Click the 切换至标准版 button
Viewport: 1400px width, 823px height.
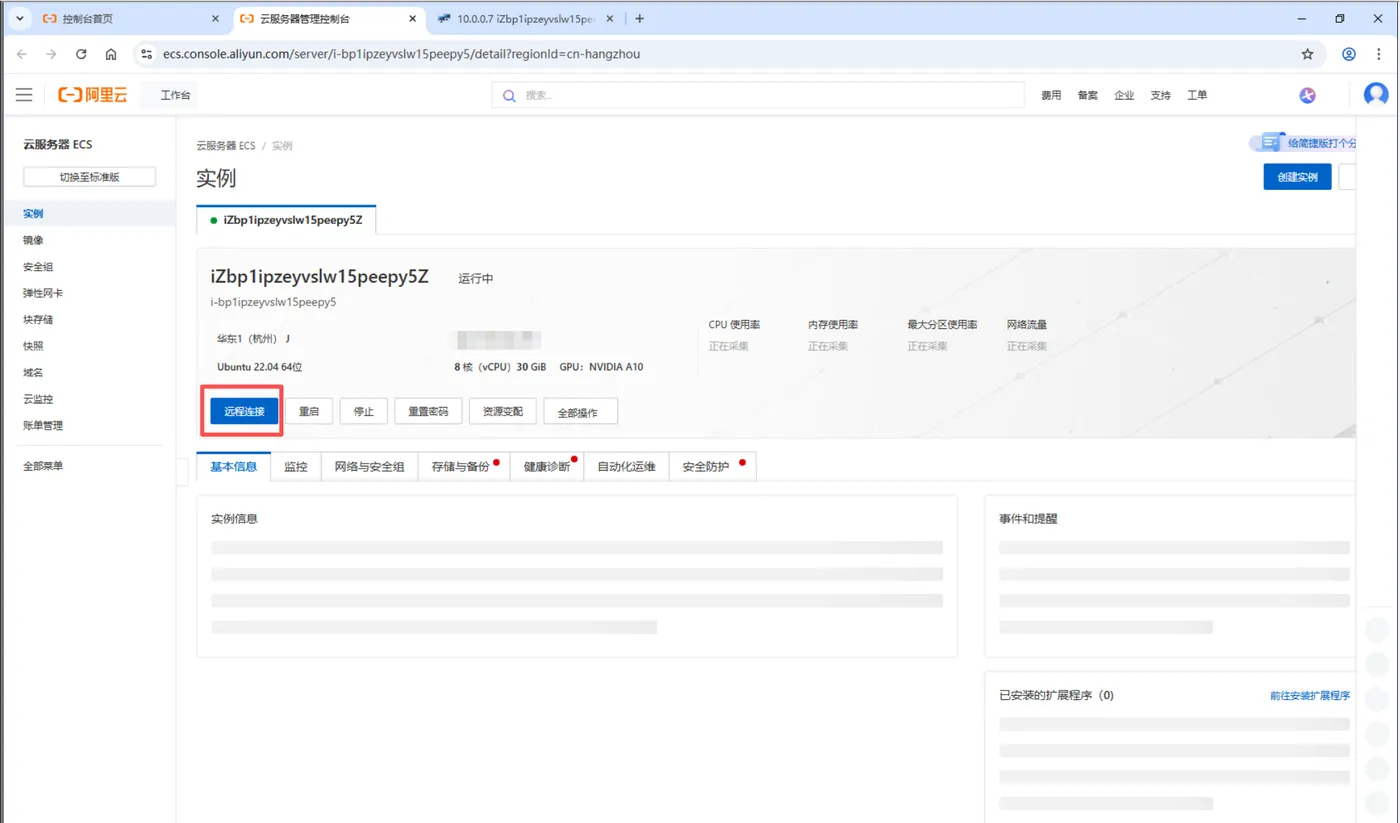click(x=90, y=177)
